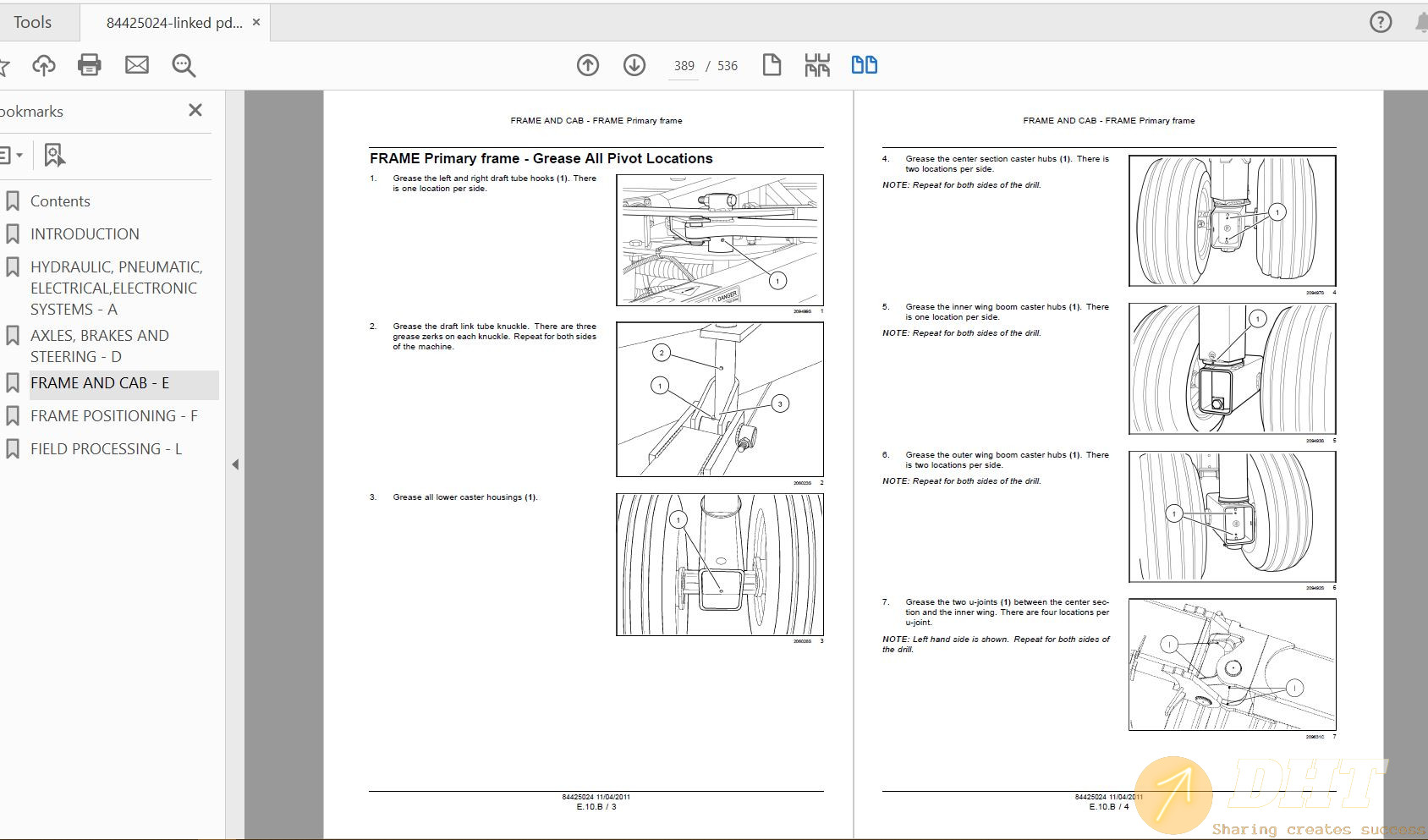Viewport: 1428px width, 840px height.
Task: Select the two-page view icon
Action: [x=865, y=65]
